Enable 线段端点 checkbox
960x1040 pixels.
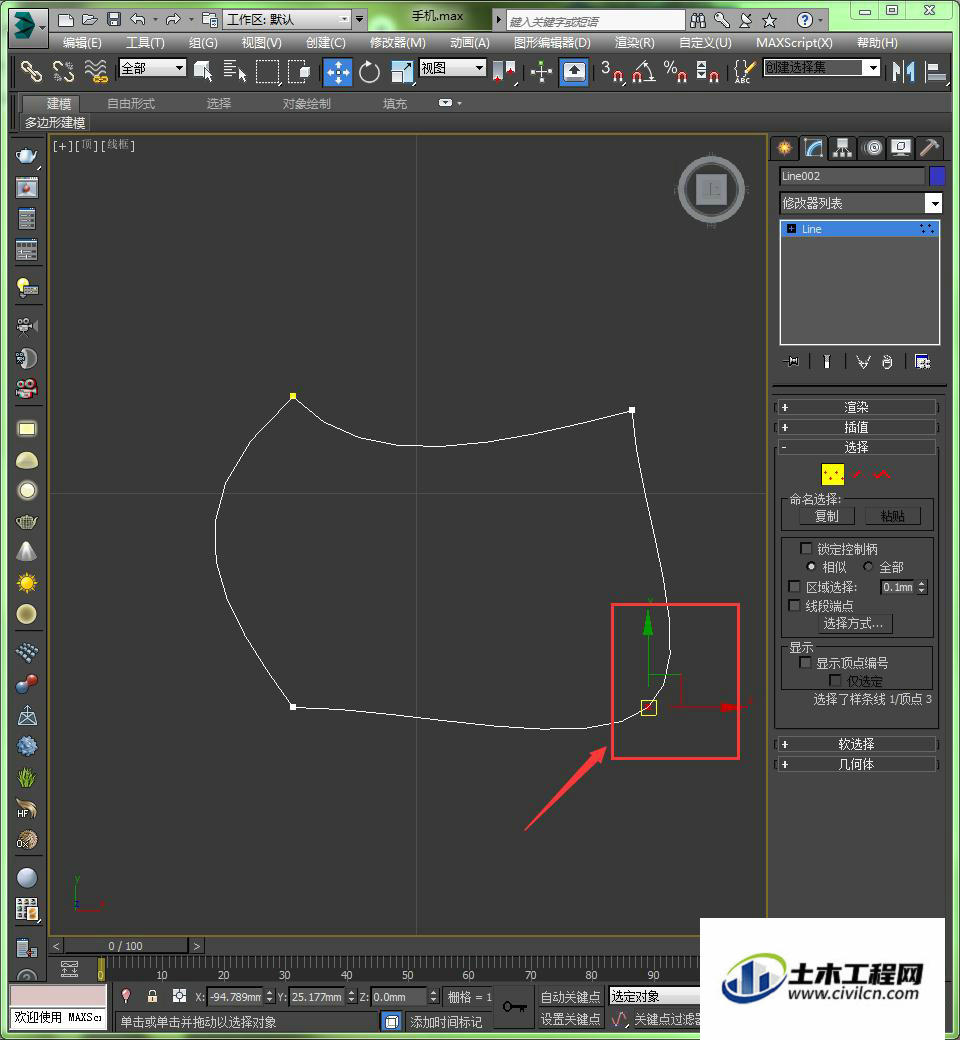[794, 605]
